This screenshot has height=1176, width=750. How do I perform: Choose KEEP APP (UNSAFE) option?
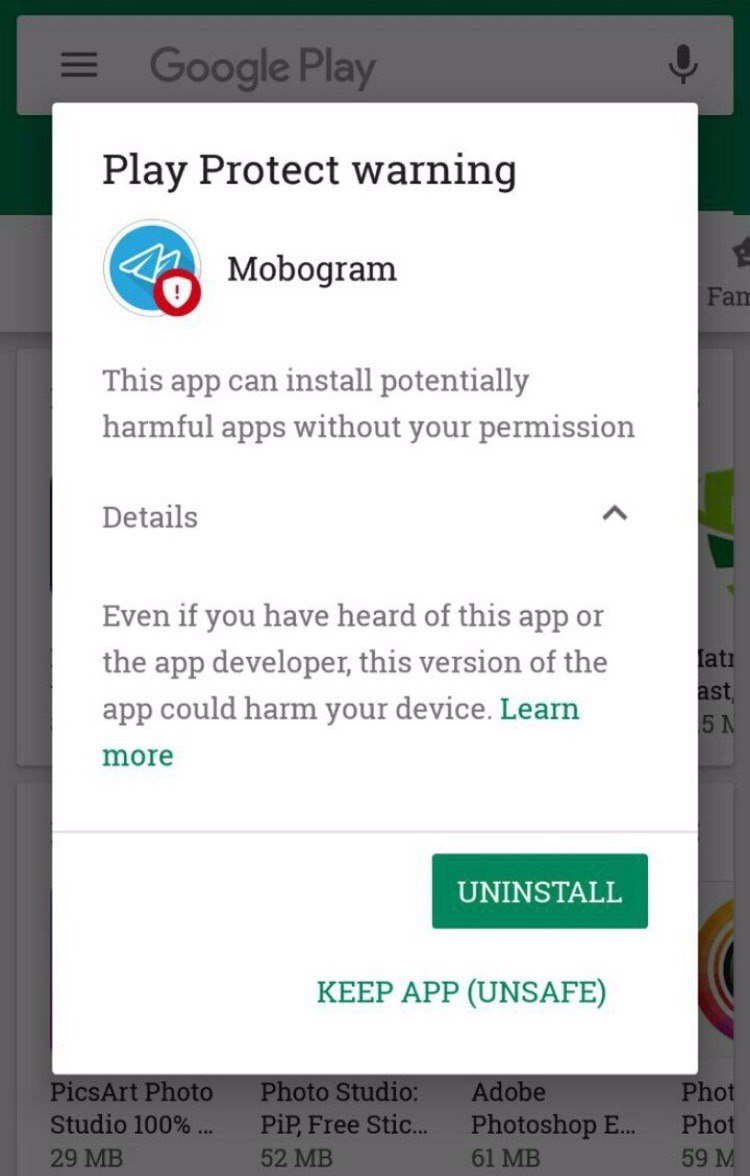click(x=461, y=992)
